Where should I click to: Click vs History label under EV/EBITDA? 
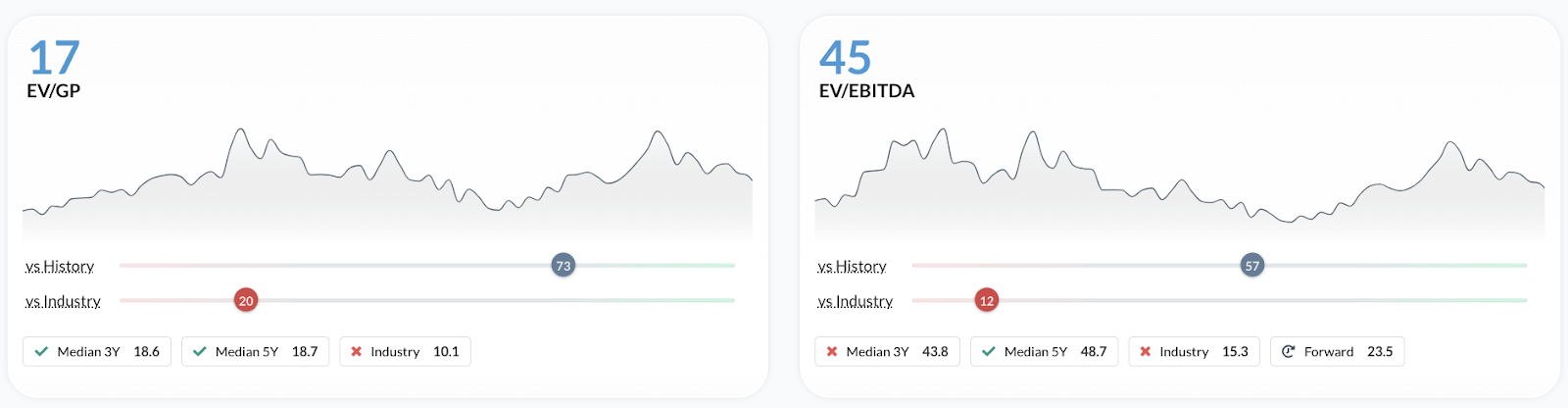coord(852,267)
